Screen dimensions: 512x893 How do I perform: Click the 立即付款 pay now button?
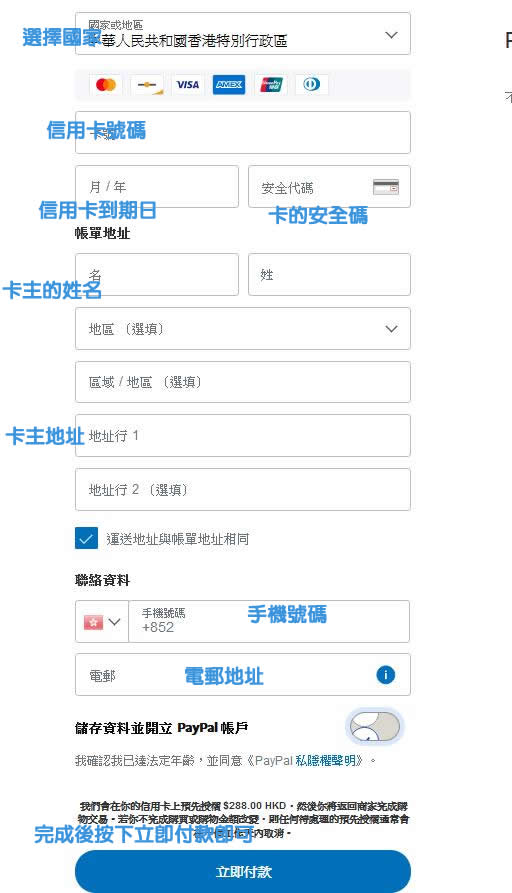coord(243,871)
